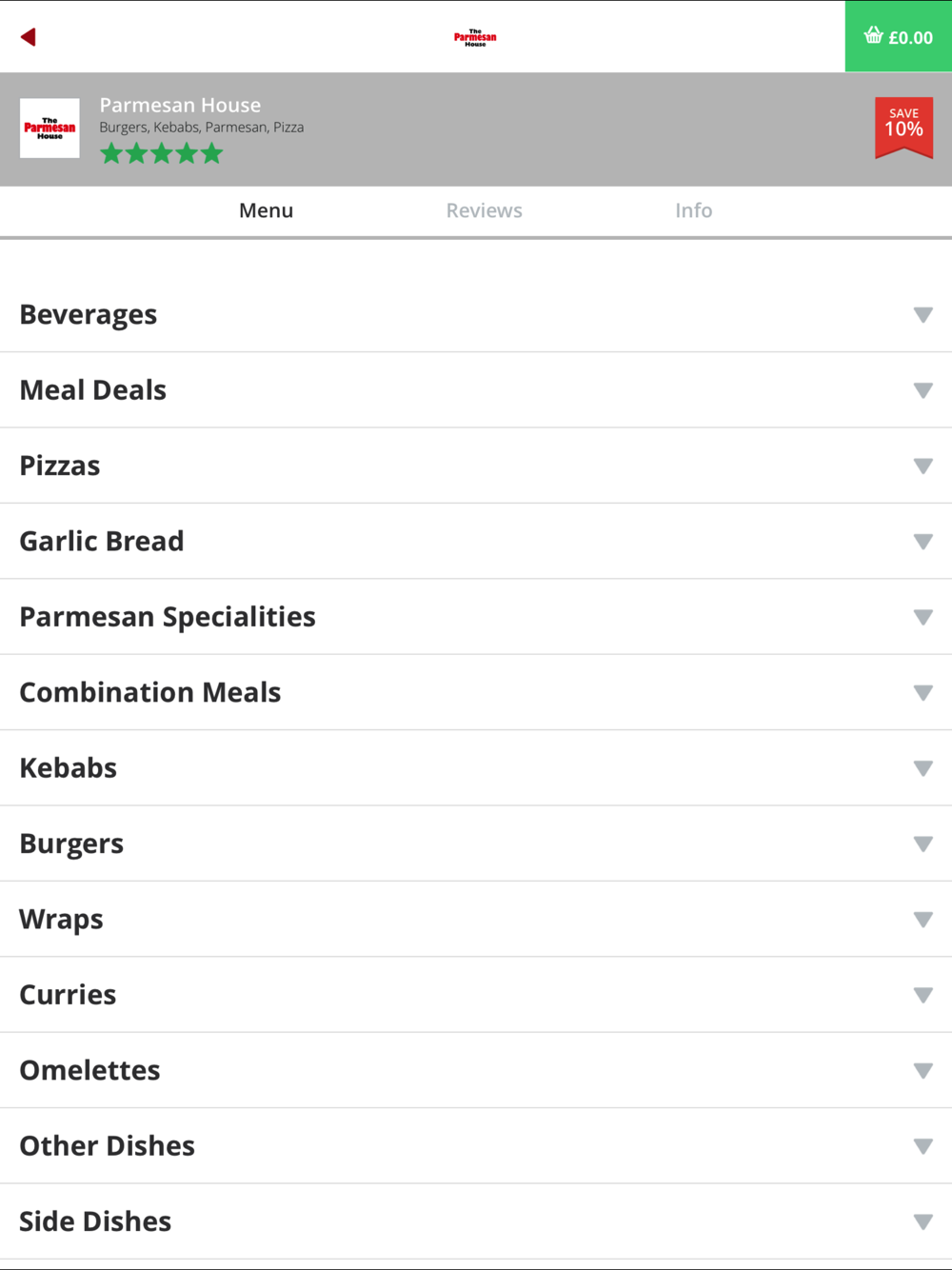Expand the Pizzas category arrow

click(x=922, y=466)
